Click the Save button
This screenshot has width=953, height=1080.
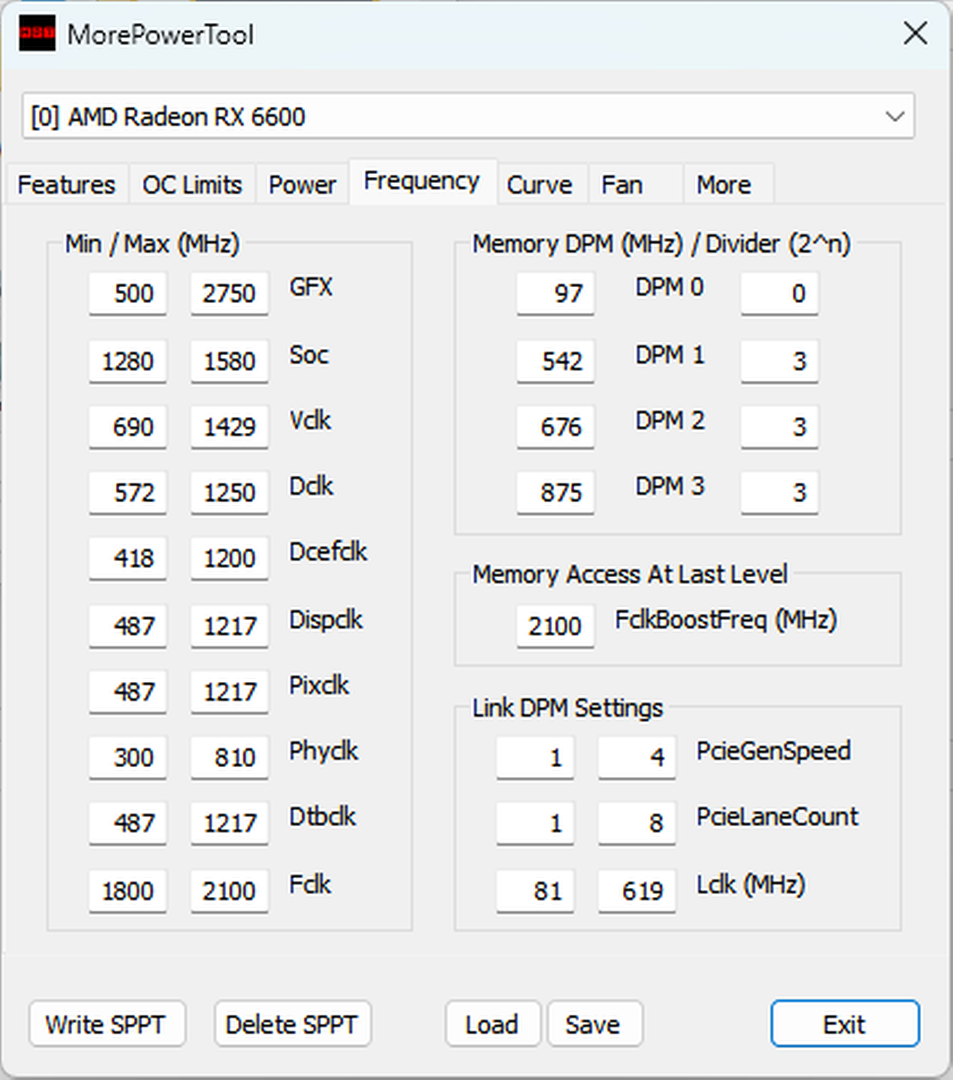pos(594,1024)
